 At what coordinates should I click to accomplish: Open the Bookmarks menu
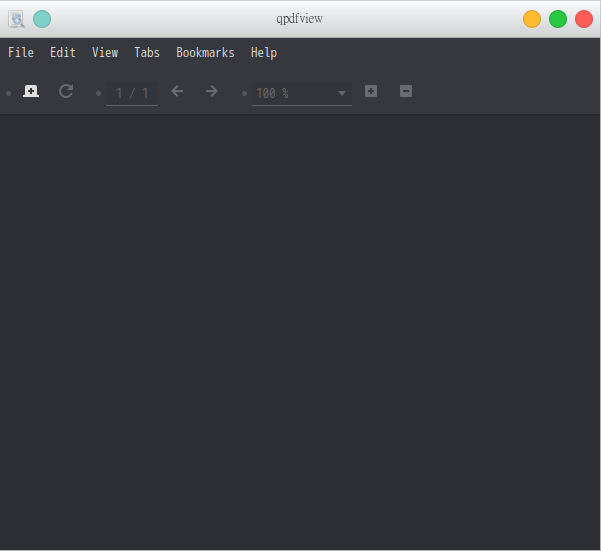point(205,52)
